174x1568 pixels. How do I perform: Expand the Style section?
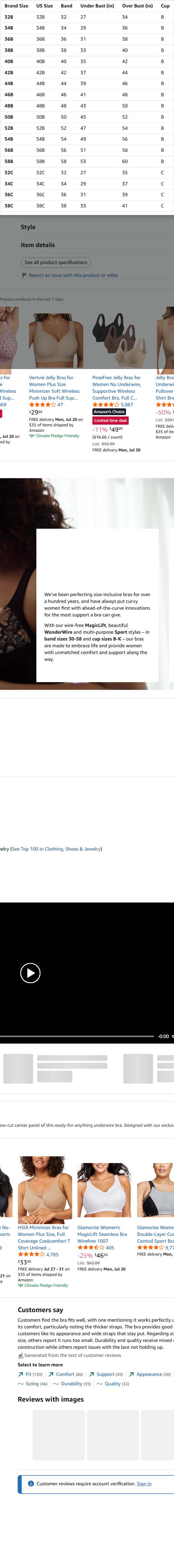[28, 227]
